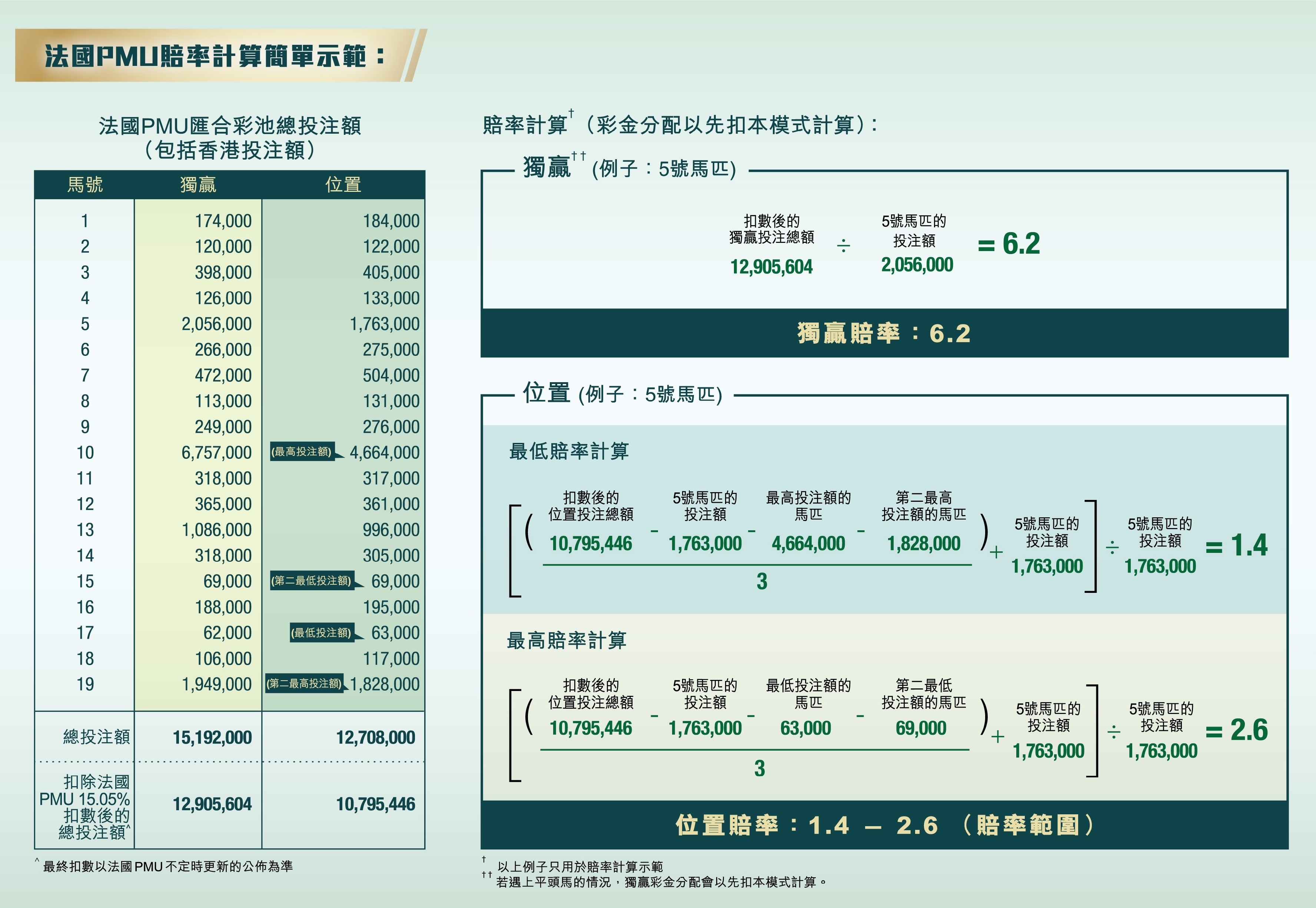Click the 2,056,000 cell in row 5

click(216, 324)
